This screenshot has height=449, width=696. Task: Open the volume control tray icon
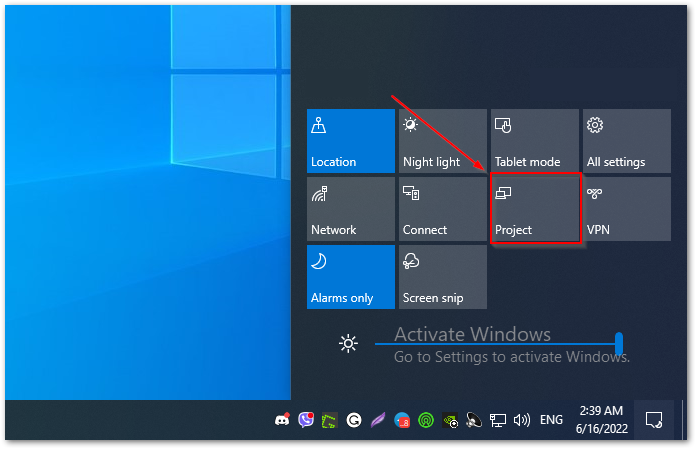tap(522, 420)
